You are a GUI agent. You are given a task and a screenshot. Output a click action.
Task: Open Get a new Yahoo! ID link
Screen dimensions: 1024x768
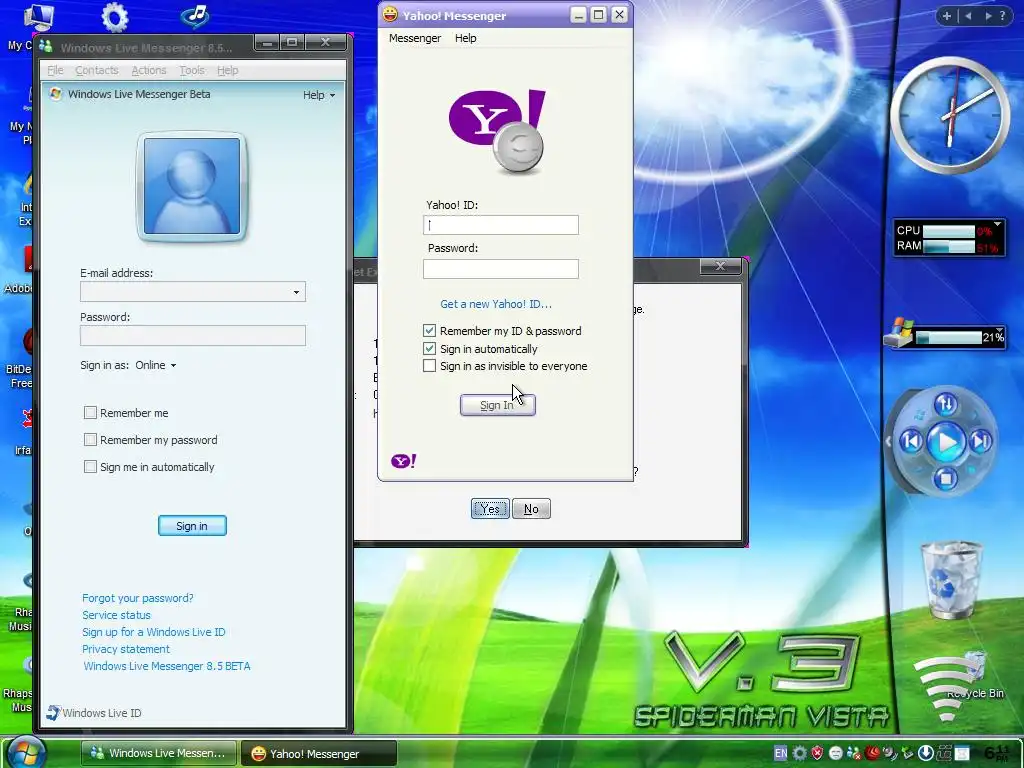tap(496, 304)
